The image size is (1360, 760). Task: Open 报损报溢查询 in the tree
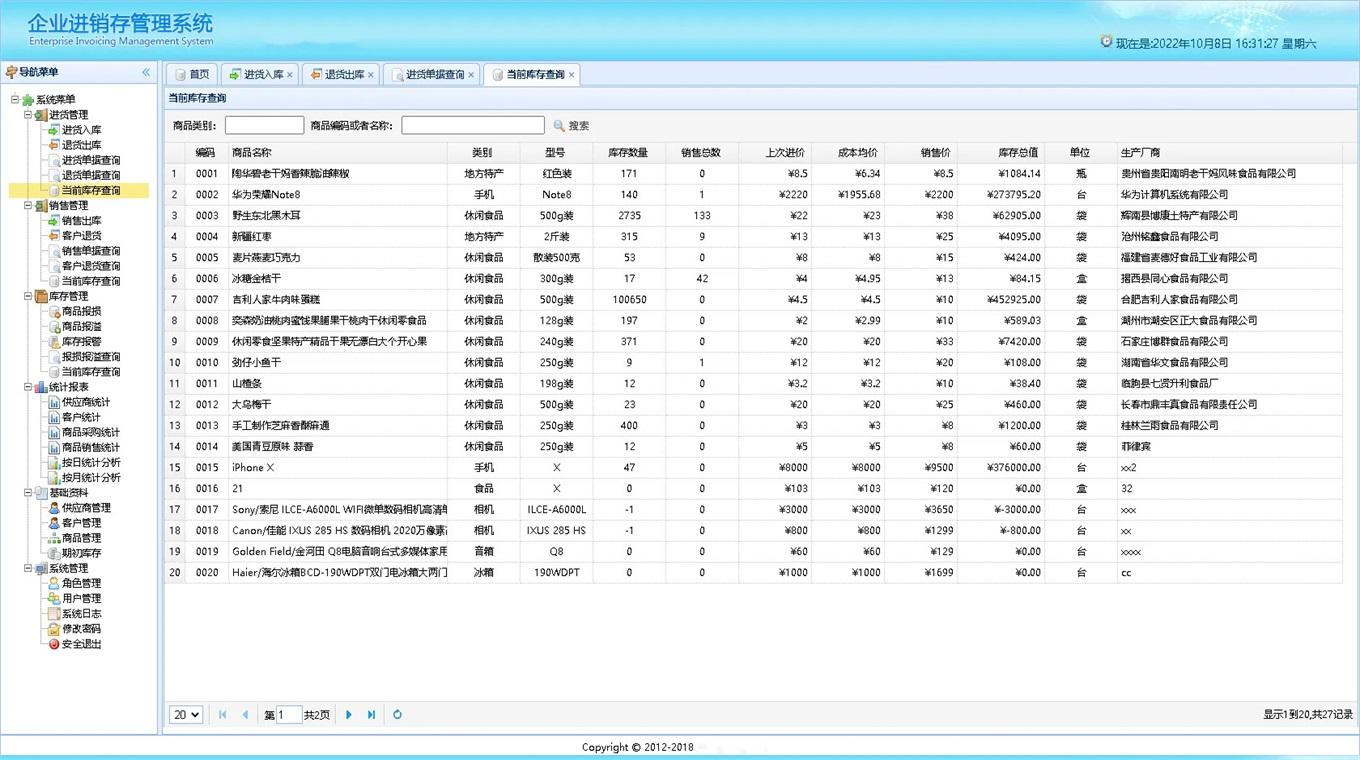pyautogui.click(x=91, y=356)
